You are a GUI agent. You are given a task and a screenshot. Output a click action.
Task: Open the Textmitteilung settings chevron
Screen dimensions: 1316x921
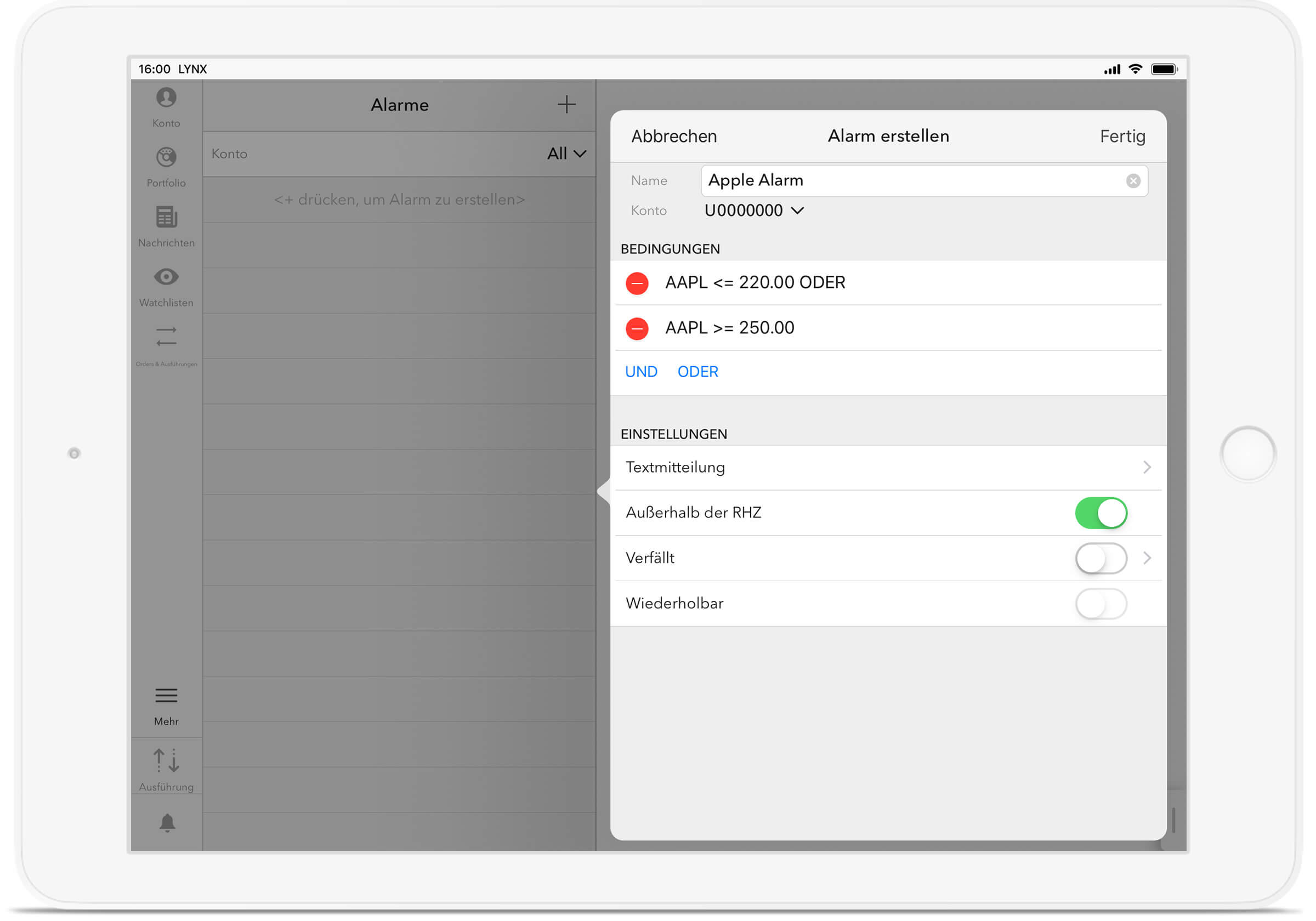pos(1148,468)
